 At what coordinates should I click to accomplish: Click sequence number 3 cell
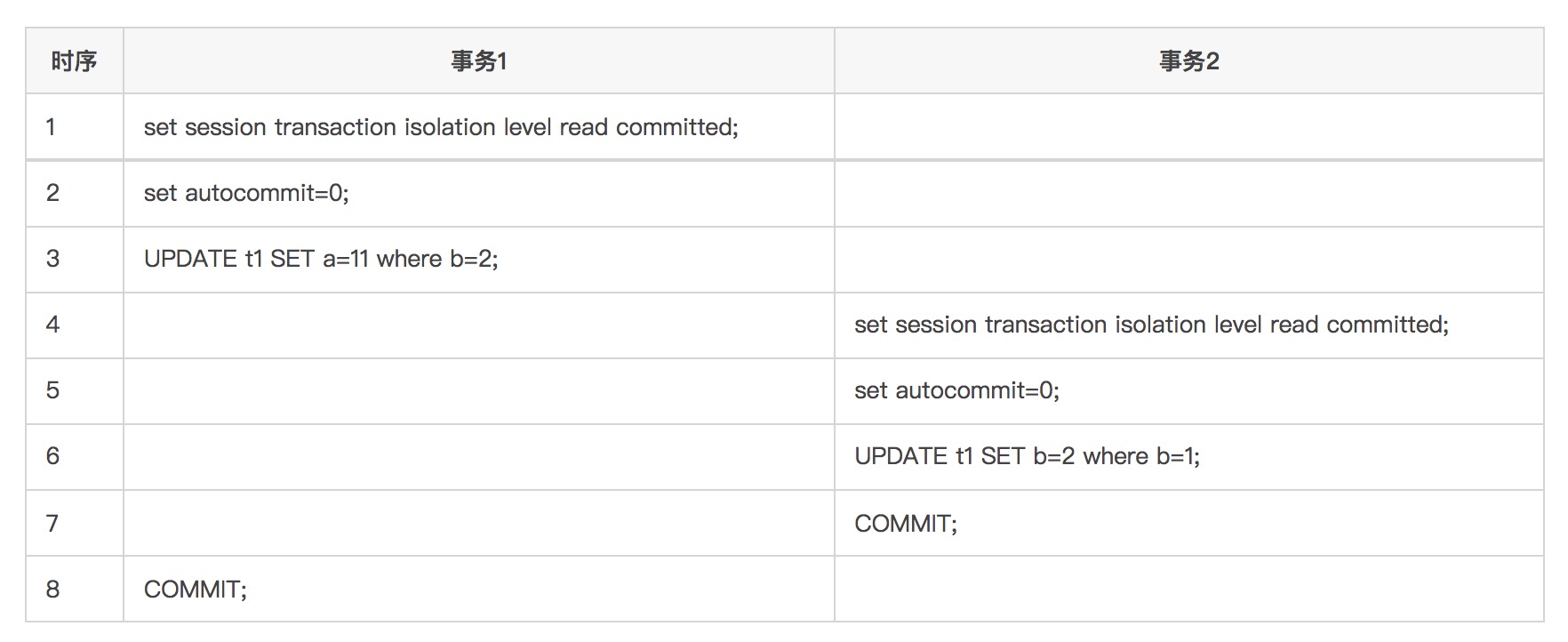click(52, 259)
